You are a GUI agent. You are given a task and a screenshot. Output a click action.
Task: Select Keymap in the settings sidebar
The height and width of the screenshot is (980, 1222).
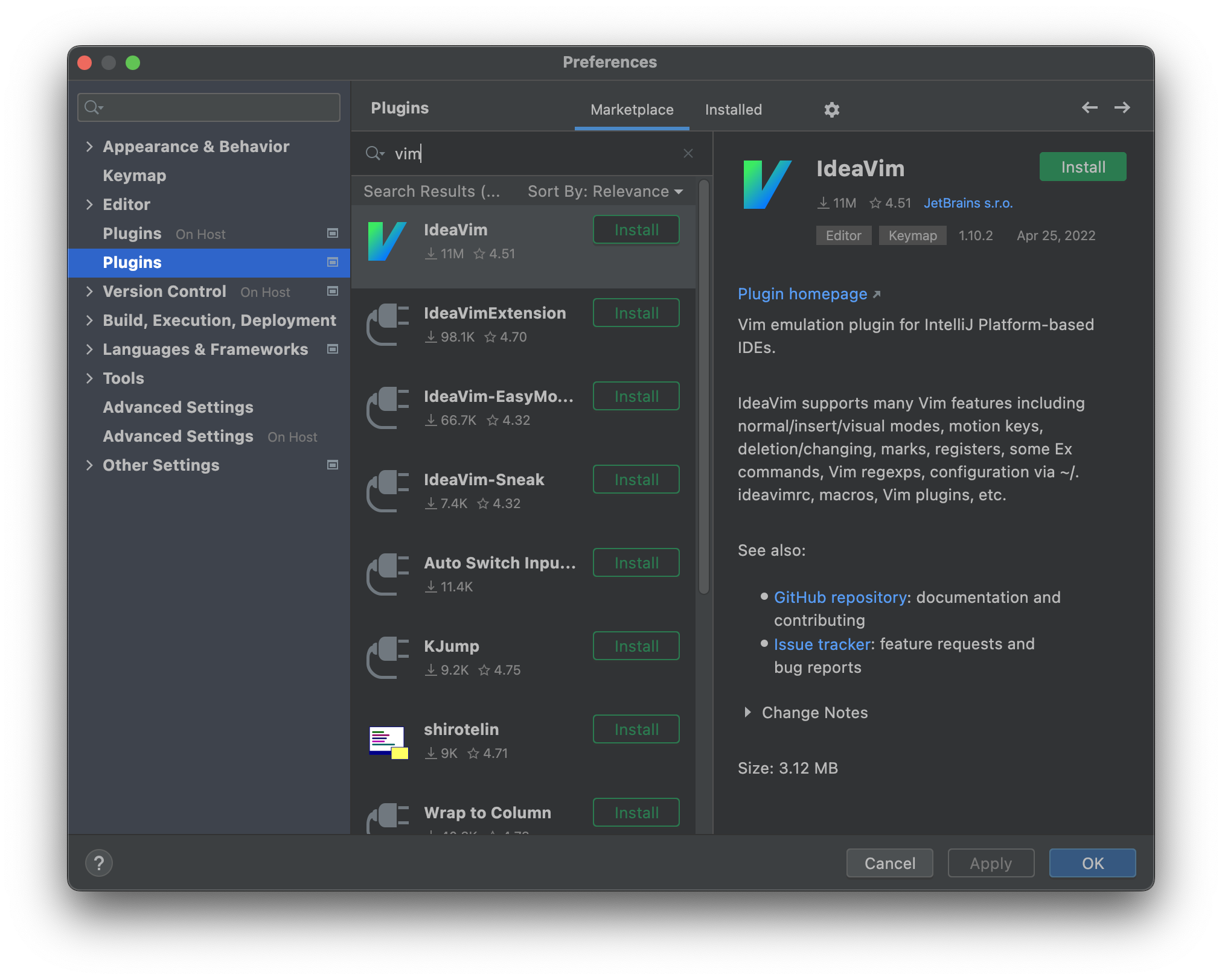[134, 175]
